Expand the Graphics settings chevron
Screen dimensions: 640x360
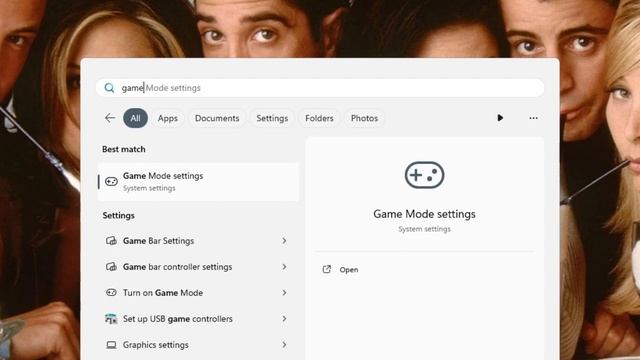click(284, 345)
